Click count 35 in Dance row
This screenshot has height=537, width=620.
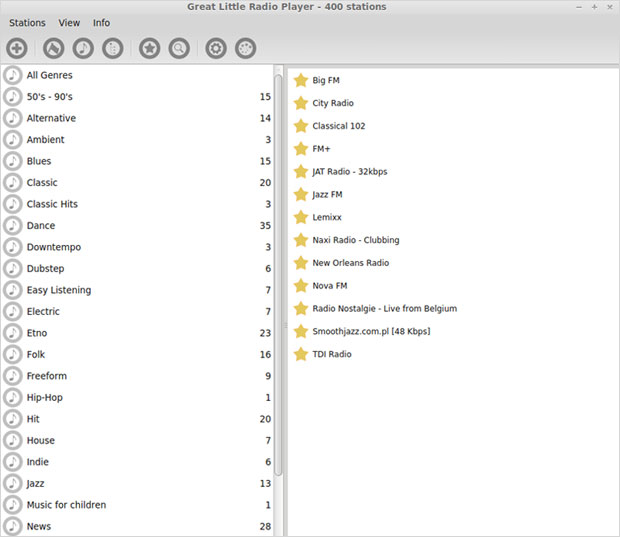click(265, 226)
